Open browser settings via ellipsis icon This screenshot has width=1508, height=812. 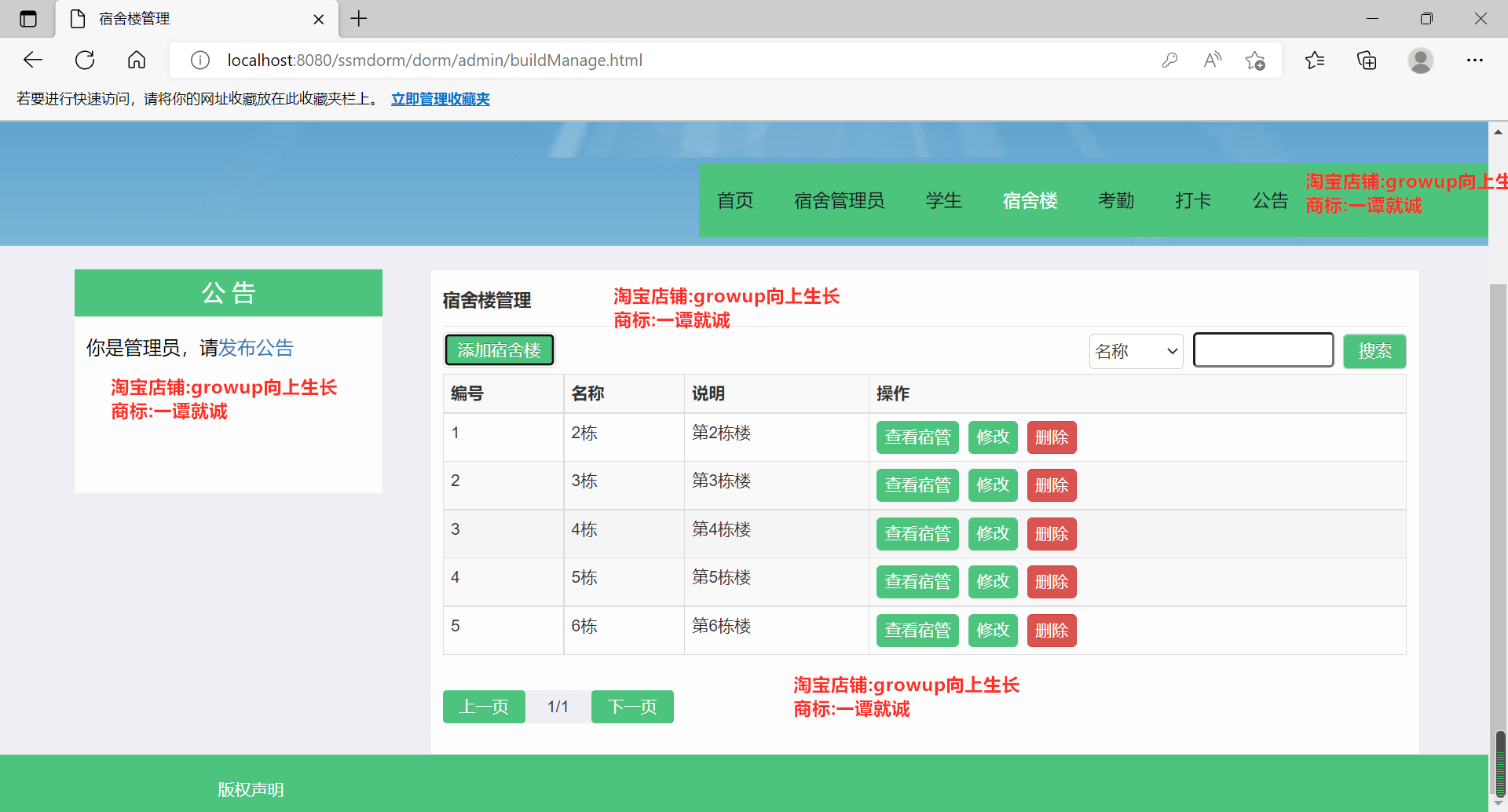click(x=1475, y=60)
